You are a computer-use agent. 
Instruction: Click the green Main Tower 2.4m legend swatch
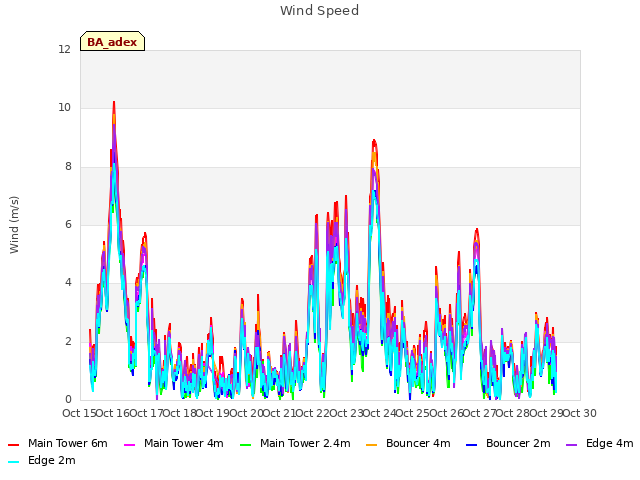245,444
